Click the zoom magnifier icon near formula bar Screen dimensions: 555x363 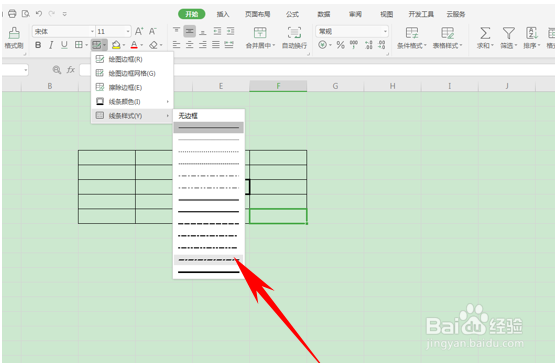57,70
